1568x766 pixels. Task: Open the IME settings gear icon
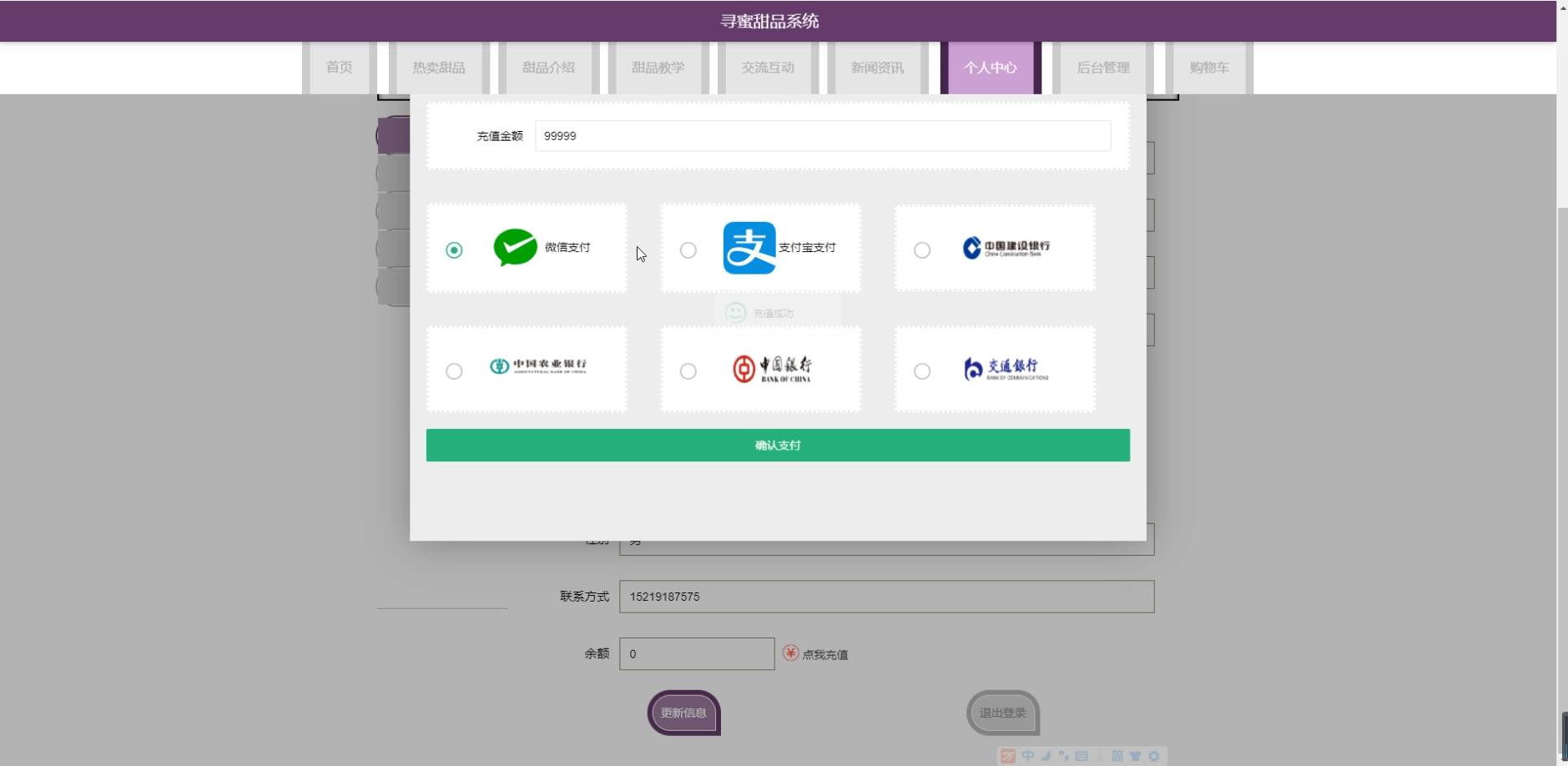(x=1154, y=756)
